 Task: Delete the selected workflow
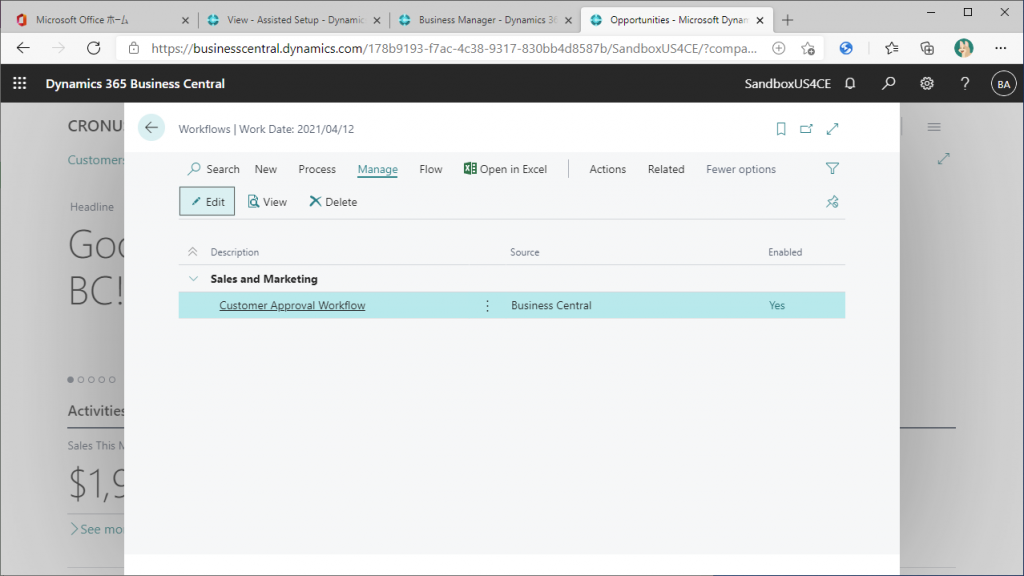pyautogui.click(x=333, y=202)
